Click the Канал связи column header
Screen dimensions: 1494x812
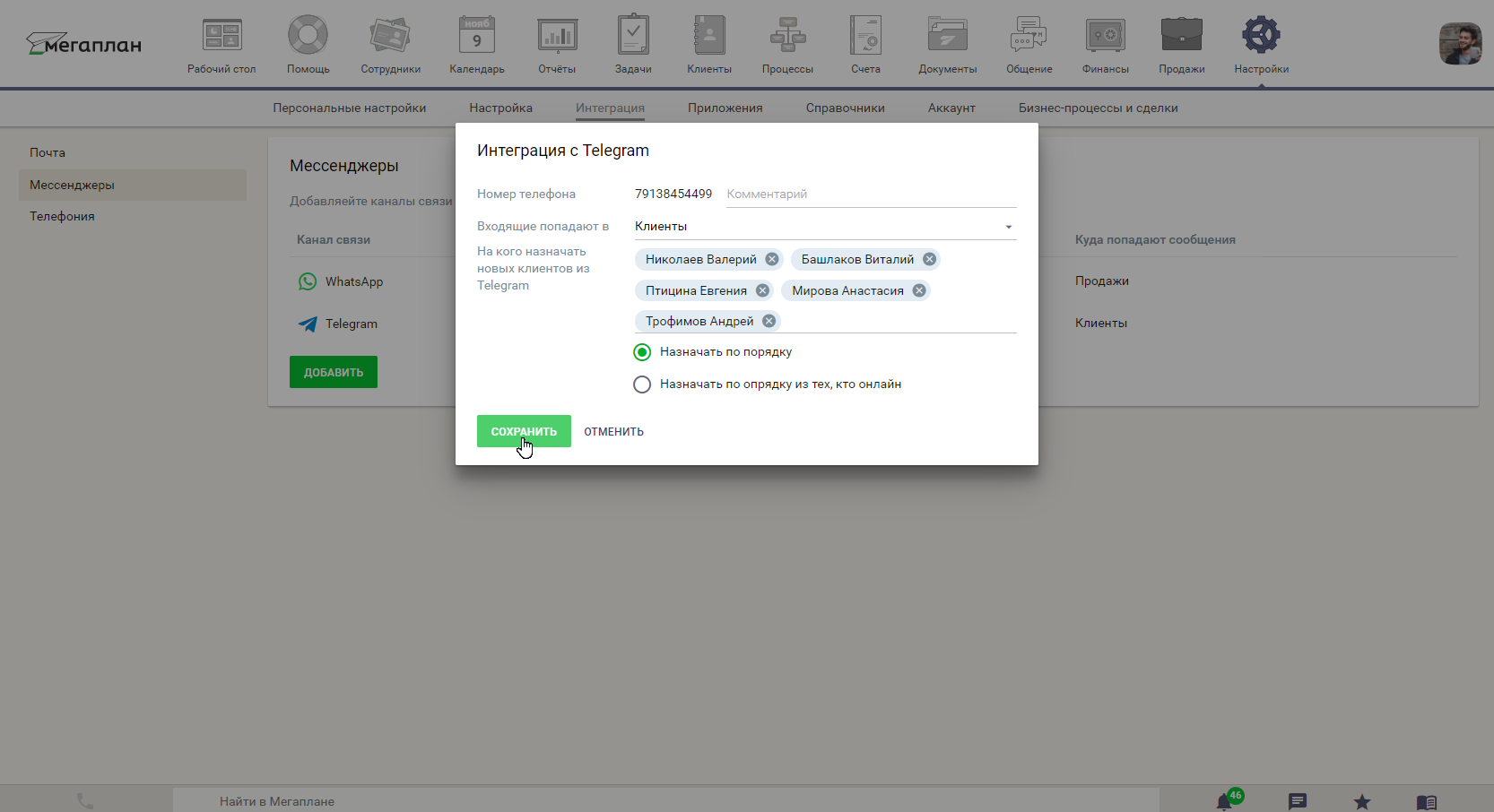tap(334, 239)
